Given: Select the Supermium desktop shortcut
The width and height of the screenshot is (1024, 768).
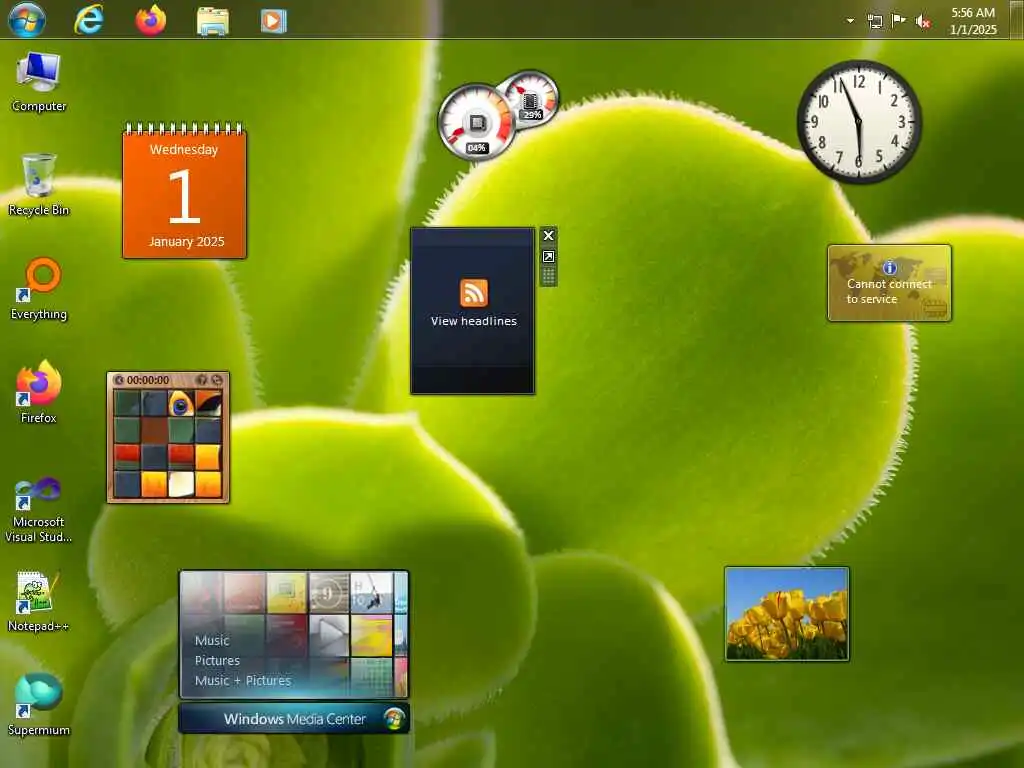Looking at the screenshot, I should click(x=39, y=705).
